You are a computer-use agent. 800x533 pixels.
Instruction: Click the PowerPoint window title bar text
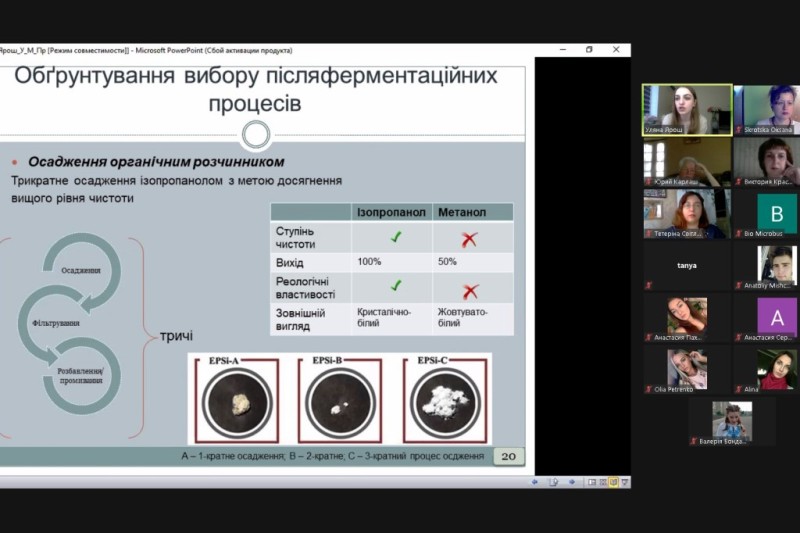point(145,50)
